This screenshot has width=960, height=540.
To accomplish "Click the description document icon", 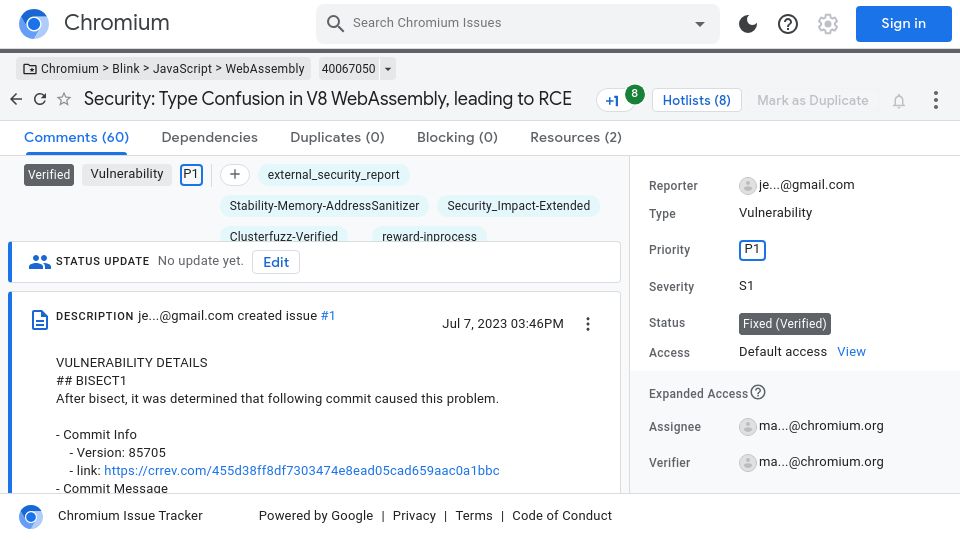I will click(40, 320).
